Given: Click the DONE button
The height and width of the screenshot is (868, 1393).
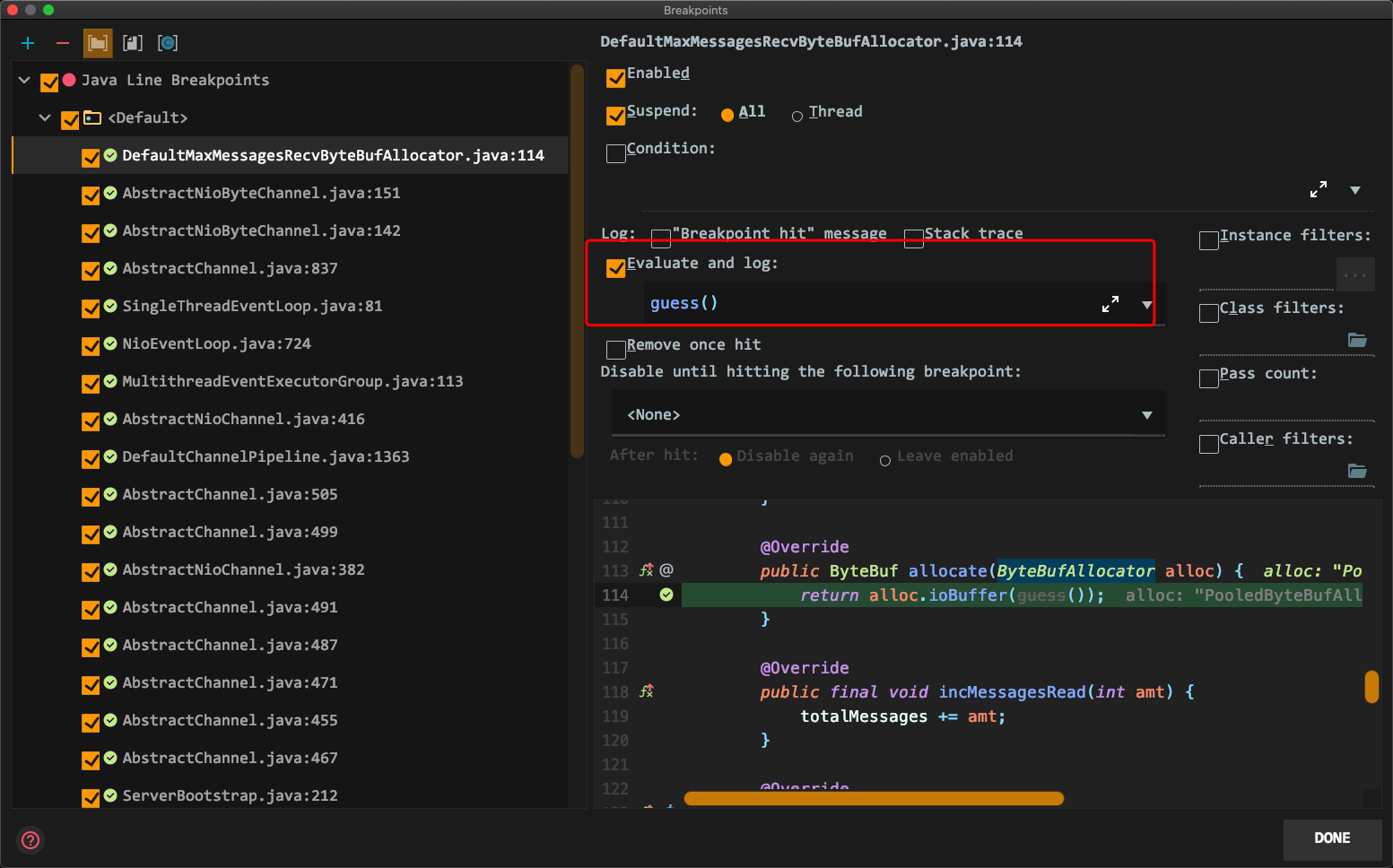Looking at the screenshot, I should point(1332,838).
